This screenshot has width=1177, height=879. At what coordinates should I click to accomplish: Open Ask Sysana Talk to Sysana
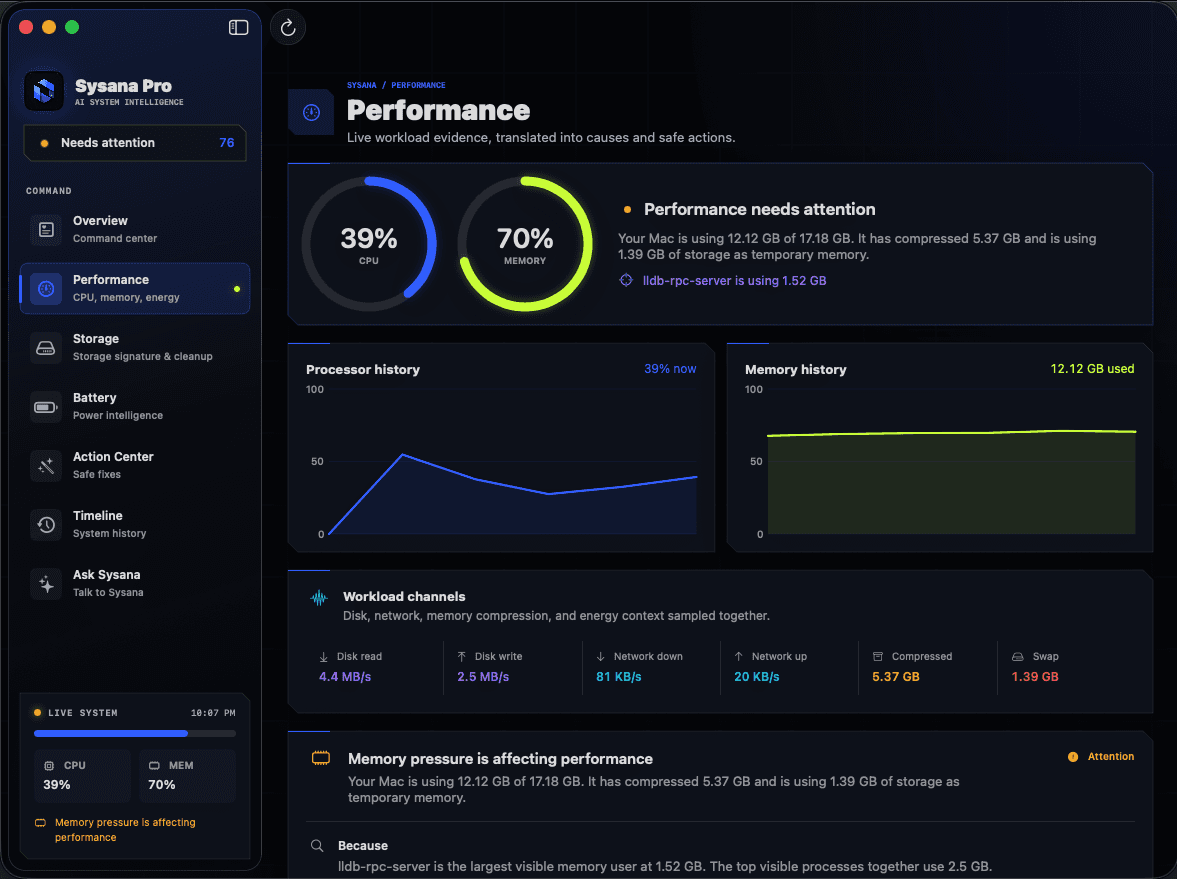(x=135, y=584)
